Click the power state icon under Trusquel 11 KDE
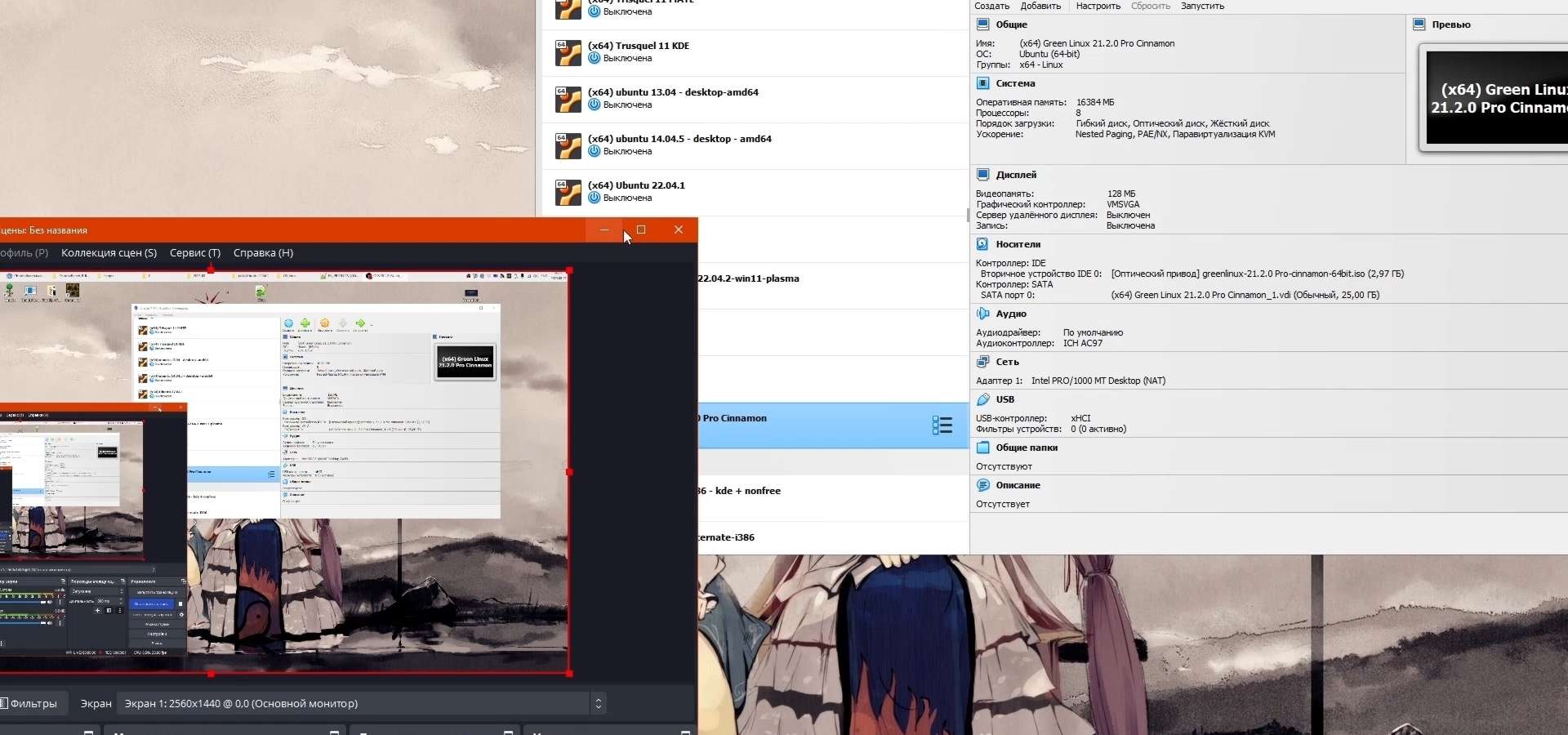1568x735 pixels. (595, 58)
